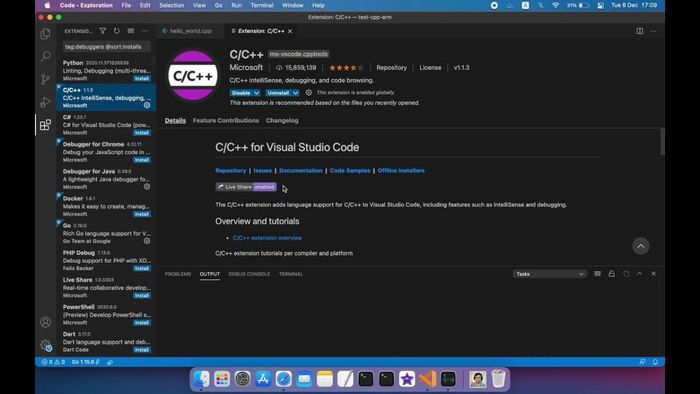Switch to the Changelog tab
Viewport: 700px width, 394px height.
[282, 120]
